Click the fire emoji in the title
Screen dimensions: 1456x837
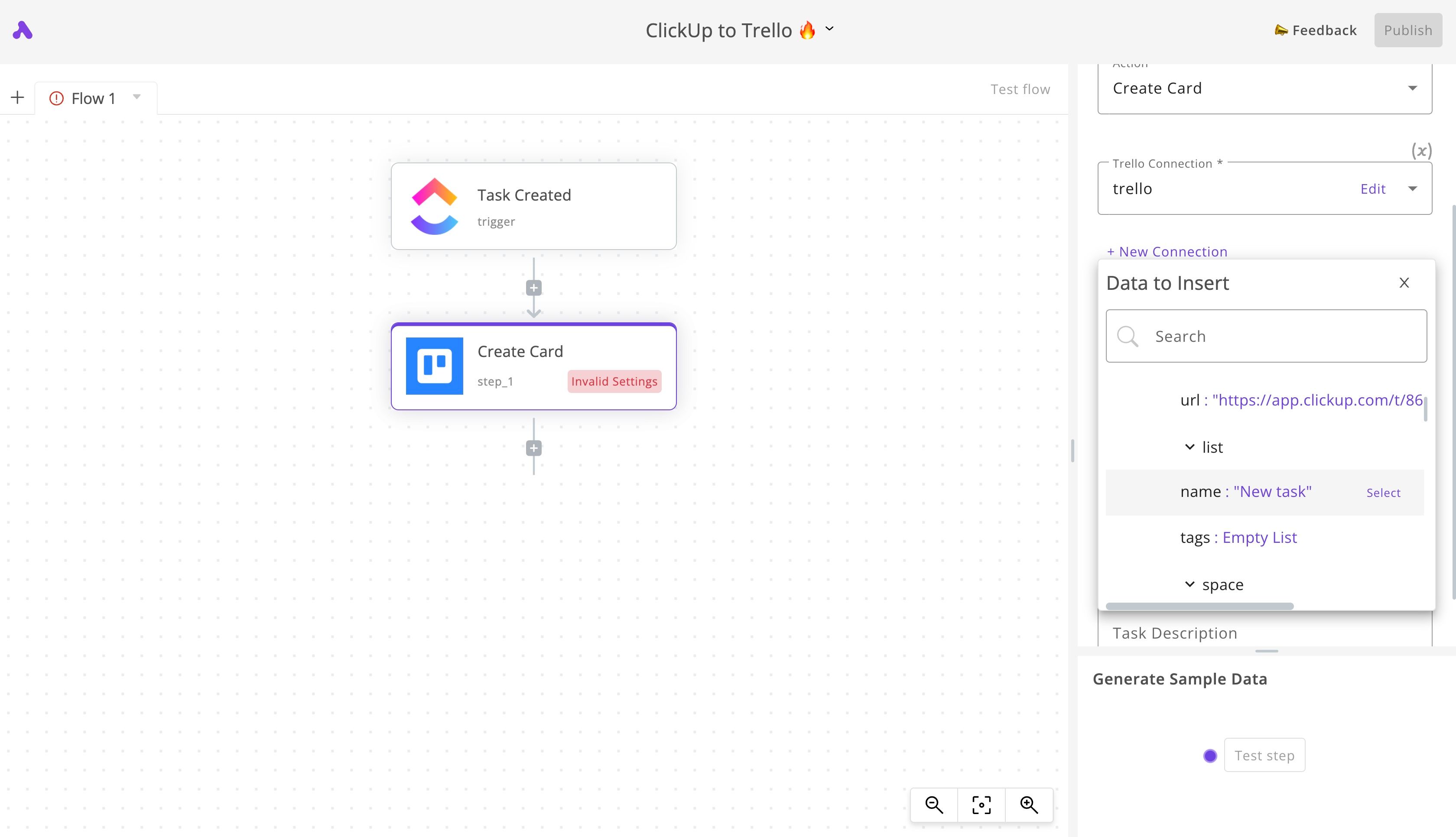point(808,30)
